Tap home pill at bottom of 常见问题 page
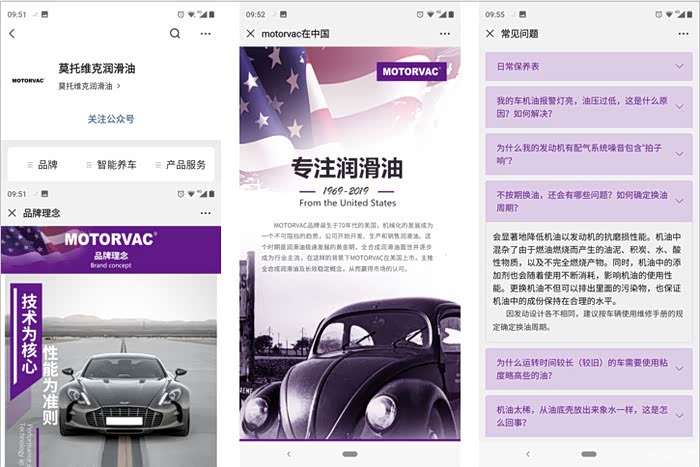Image resolution: width=700 pixels, height=467 pixels. pos(589,454)
